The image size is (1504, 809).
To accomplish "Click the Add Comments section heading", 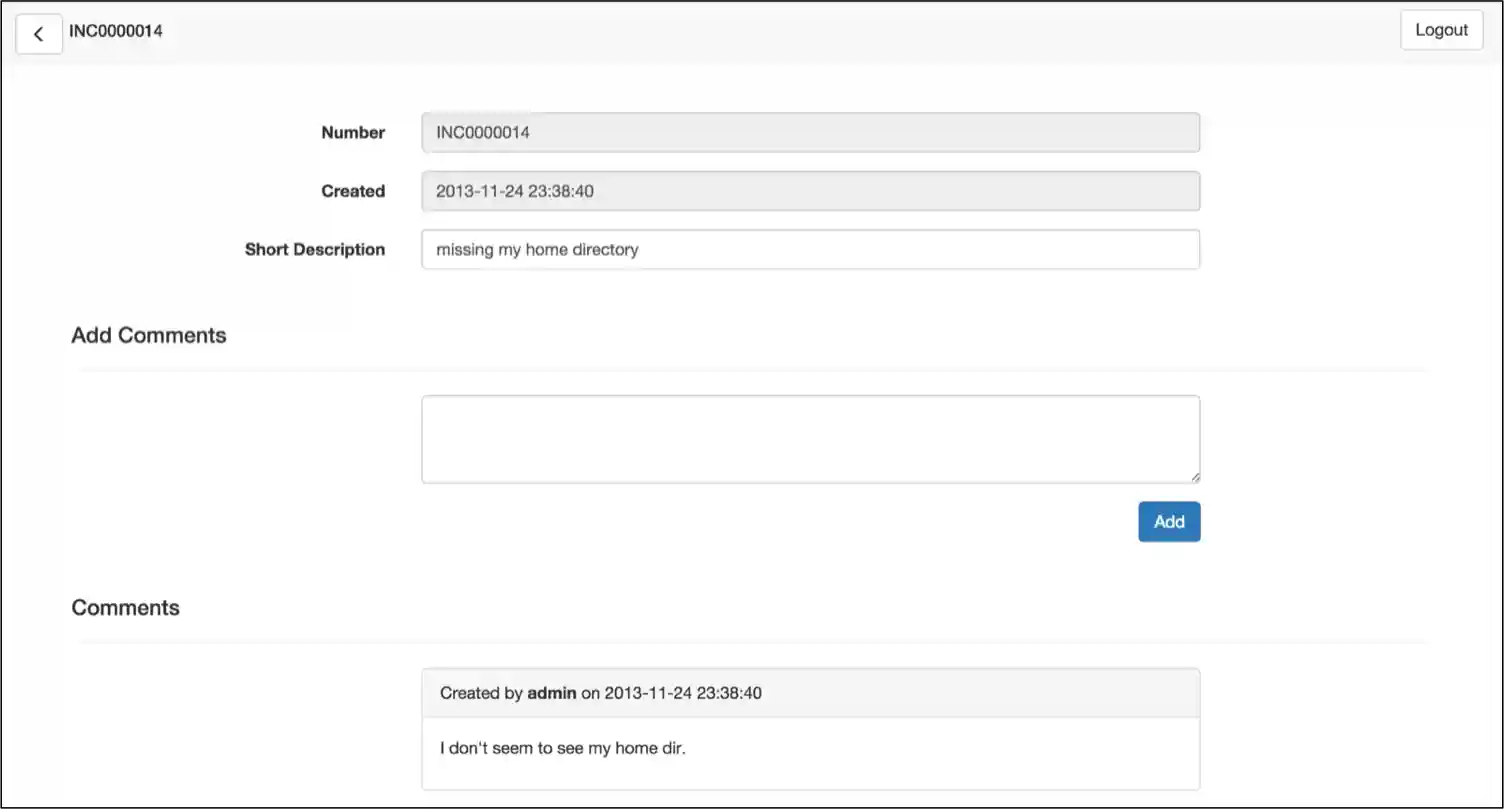I will pos(148,335).
